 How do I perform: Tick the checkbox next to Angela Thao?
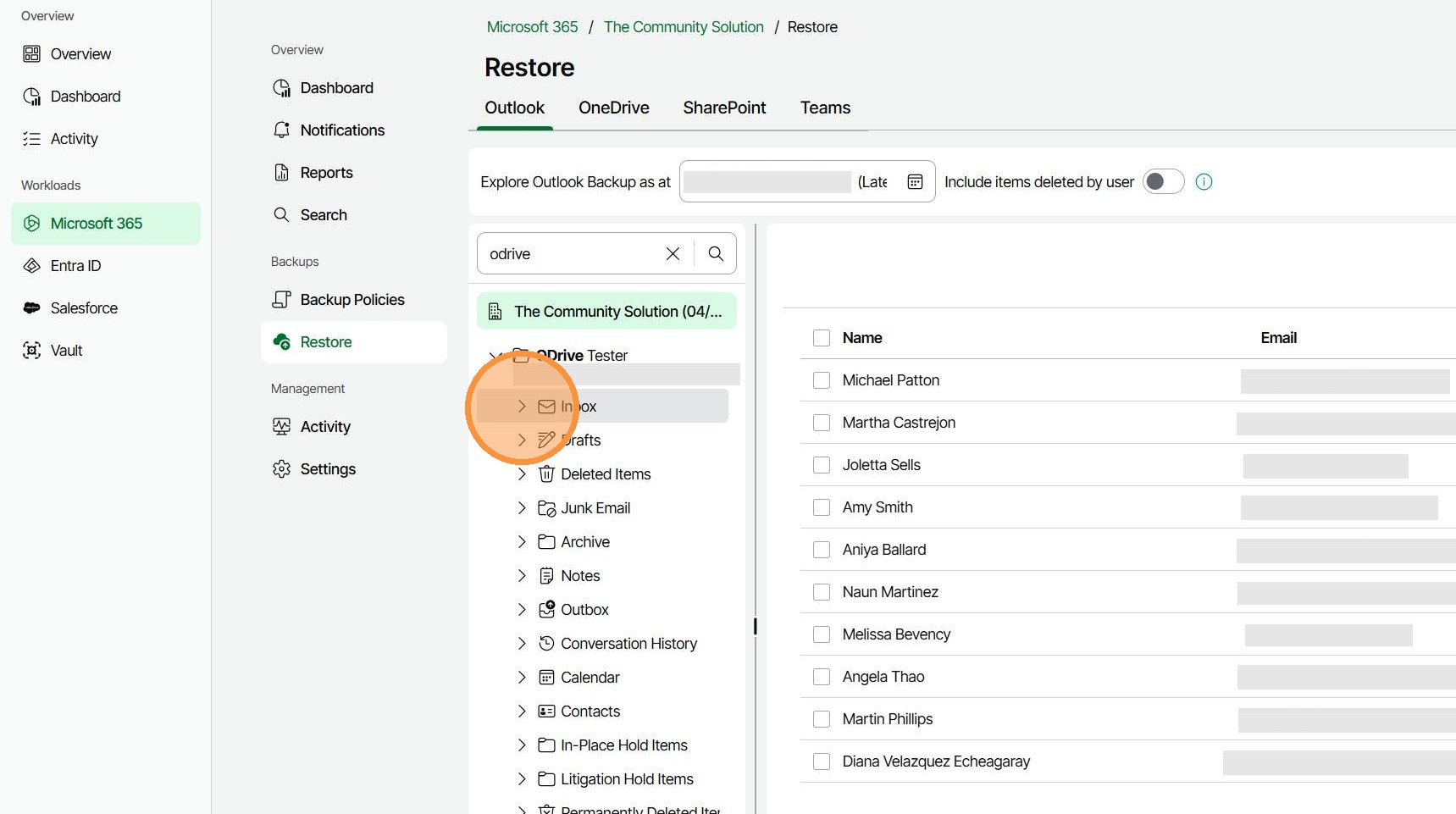point(822,677)
